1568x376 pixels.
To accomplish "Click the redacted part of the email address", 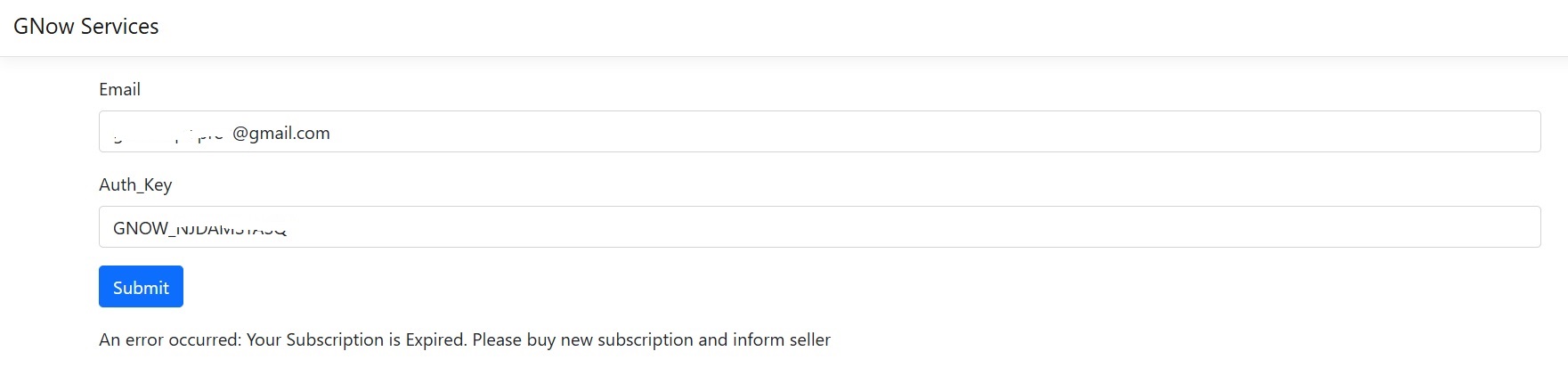I will coord(167,135).
